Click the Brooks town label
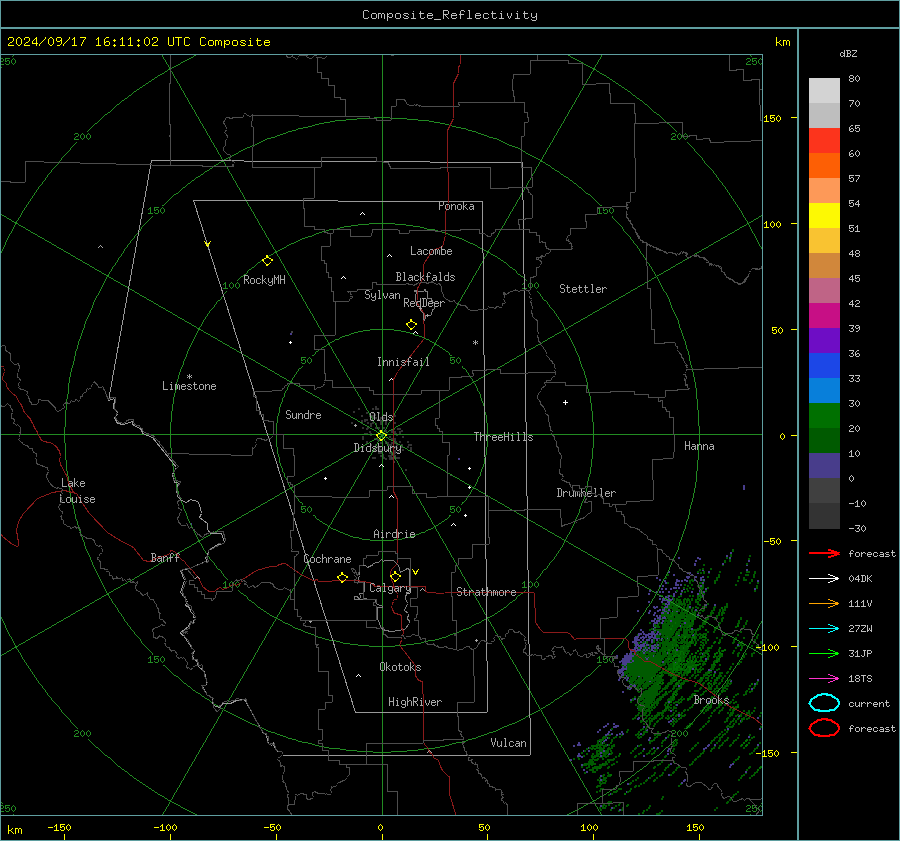Screen dimensions: 900x841 point(711,700)
